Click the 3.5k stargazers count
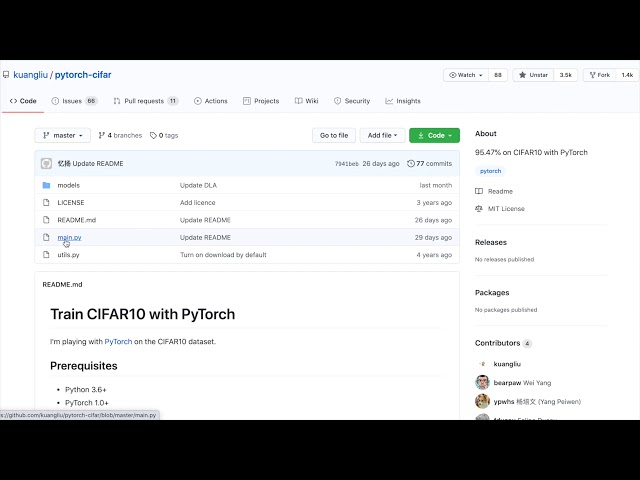The image size is (640, 480). click(x=565, y=75)
